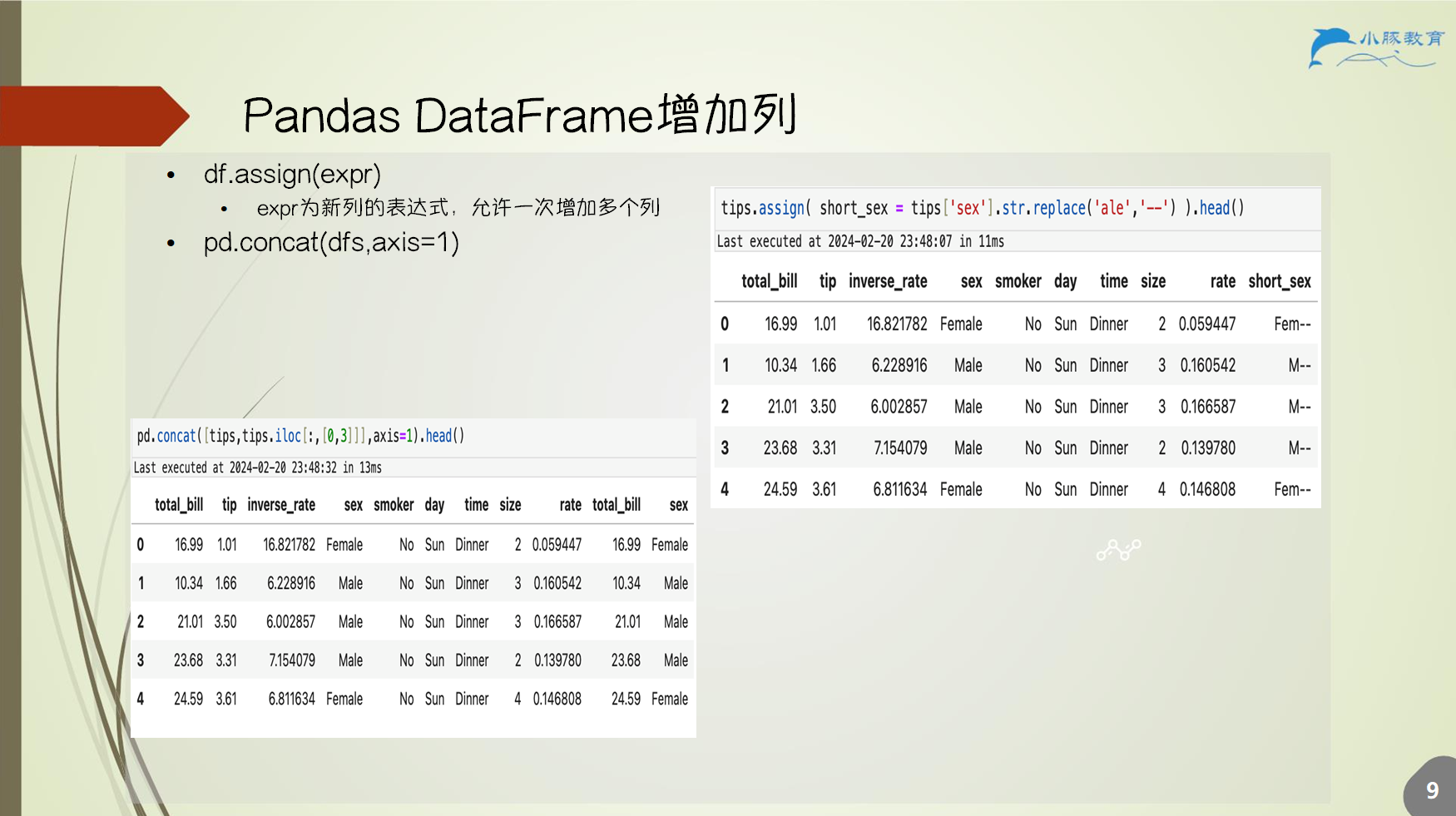Image resolution: width=1456 pixels, height=816 pixels.
Task: Click the tip value 1.66 in the concat table
Action: [x=226, y=583]
